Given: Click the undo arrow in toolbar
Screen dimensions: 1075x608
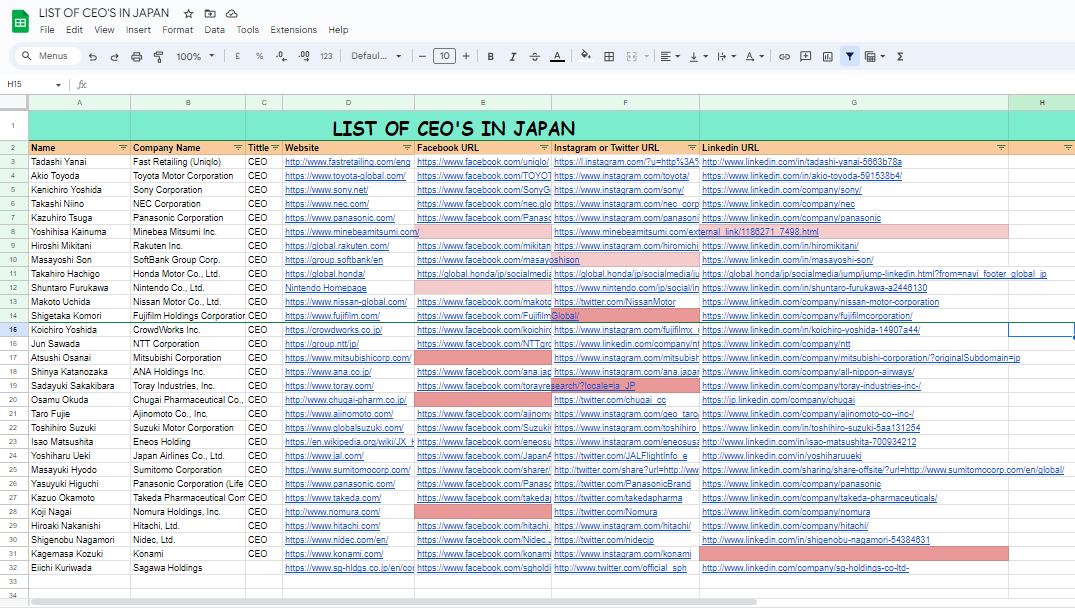Looking at the screenshot, I should 93,56.
